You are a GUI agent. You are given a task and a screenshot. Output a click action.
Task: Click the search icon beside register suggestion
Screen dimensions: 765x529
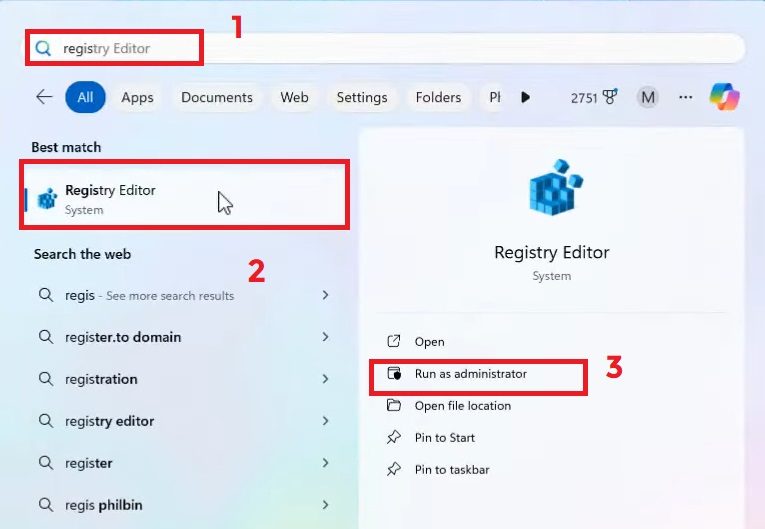coord(46,462)
